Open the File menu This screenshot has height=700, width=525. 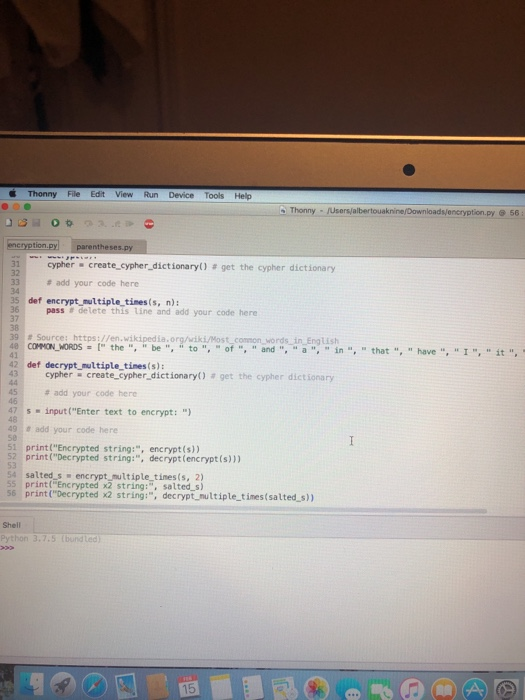click(x=74, y=194)
